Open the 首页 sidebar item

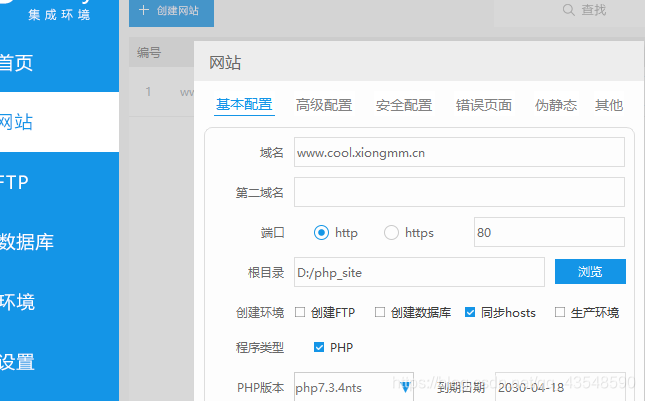click(x=59, y=63)
